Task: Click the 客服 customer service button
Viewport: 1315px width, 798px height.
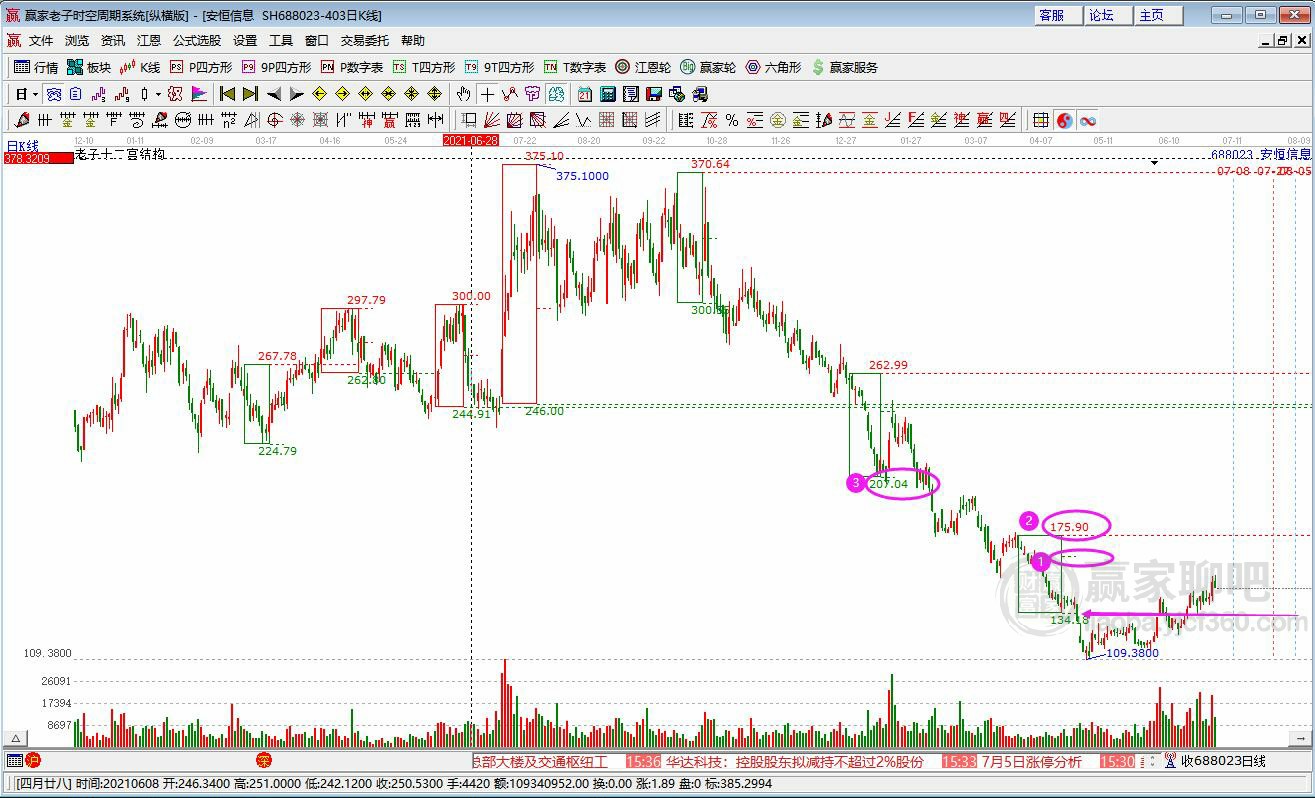Action: pos(1058,15)
